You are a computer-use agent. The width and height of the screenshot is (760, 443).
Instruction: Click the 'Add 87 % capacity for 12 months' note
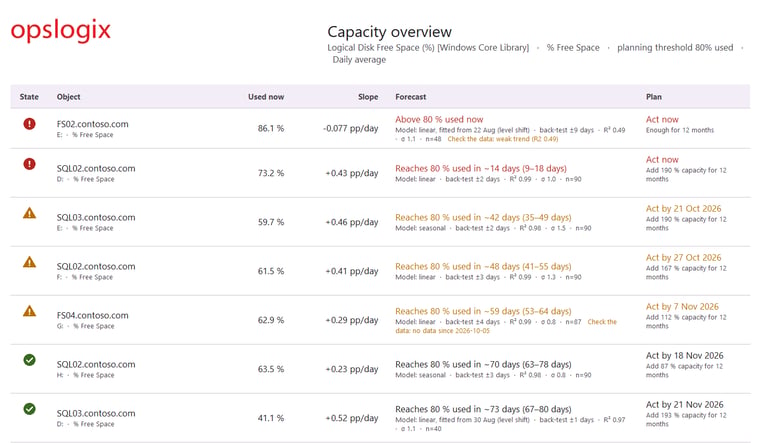coord(684,370)
